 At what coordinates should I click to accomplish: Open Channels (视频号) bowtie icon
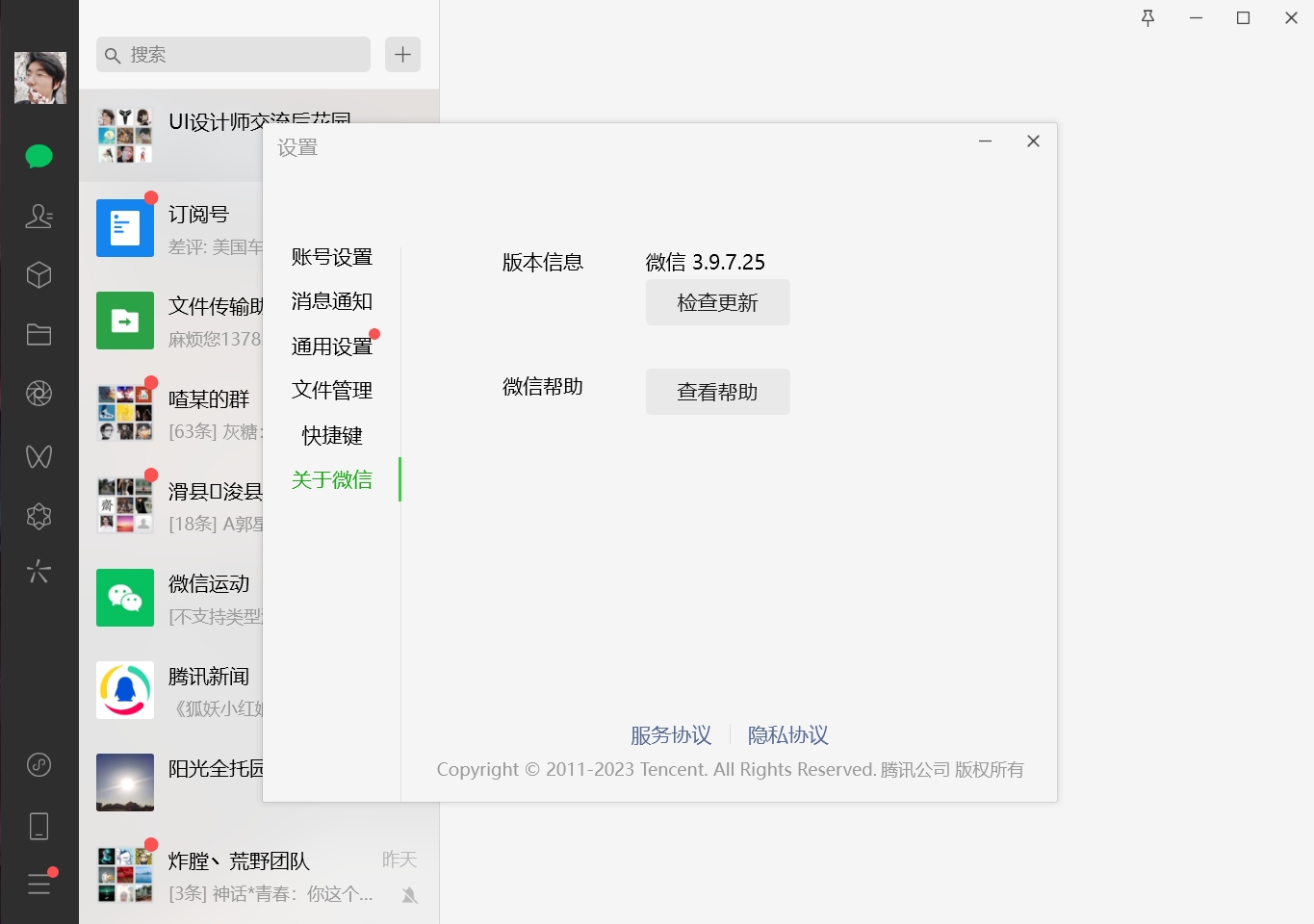tap(39, 456)
